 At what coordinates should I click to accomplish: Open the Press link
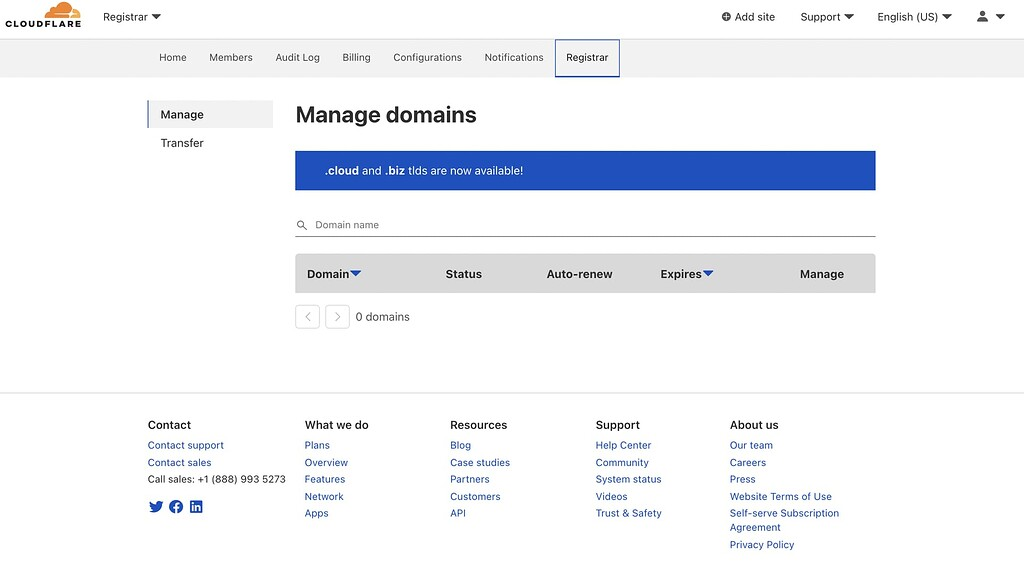tap(742, 479)
